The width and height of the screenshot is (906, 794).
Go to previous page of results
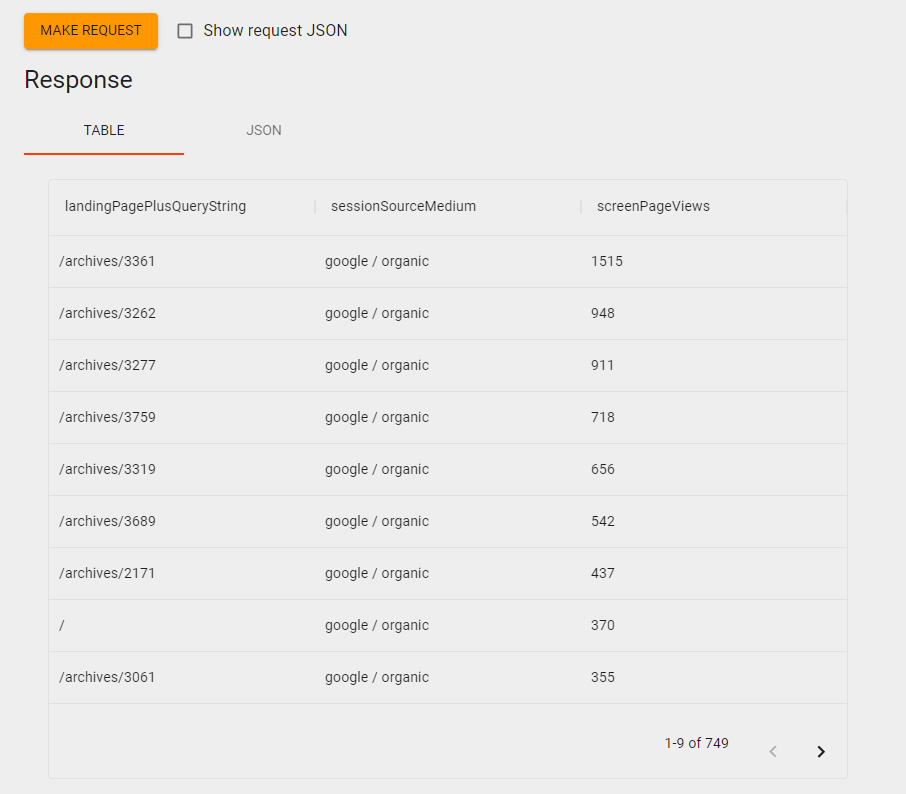[773, 751]
